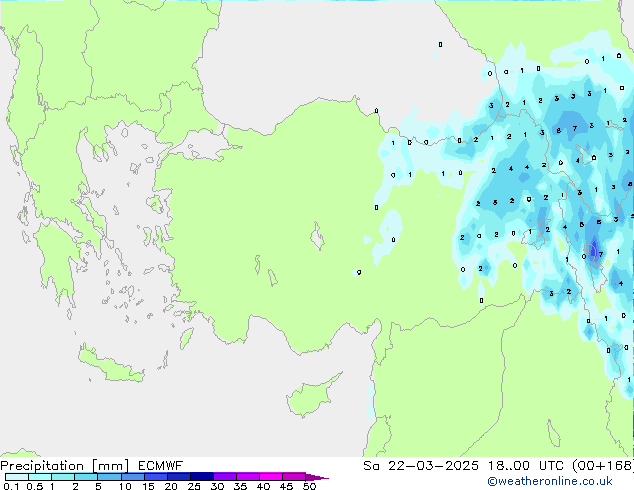Click the 30–35 mm purple legend box
Image resolution: width=634 pixels, height=490 pixels.
tap(225, 477)
